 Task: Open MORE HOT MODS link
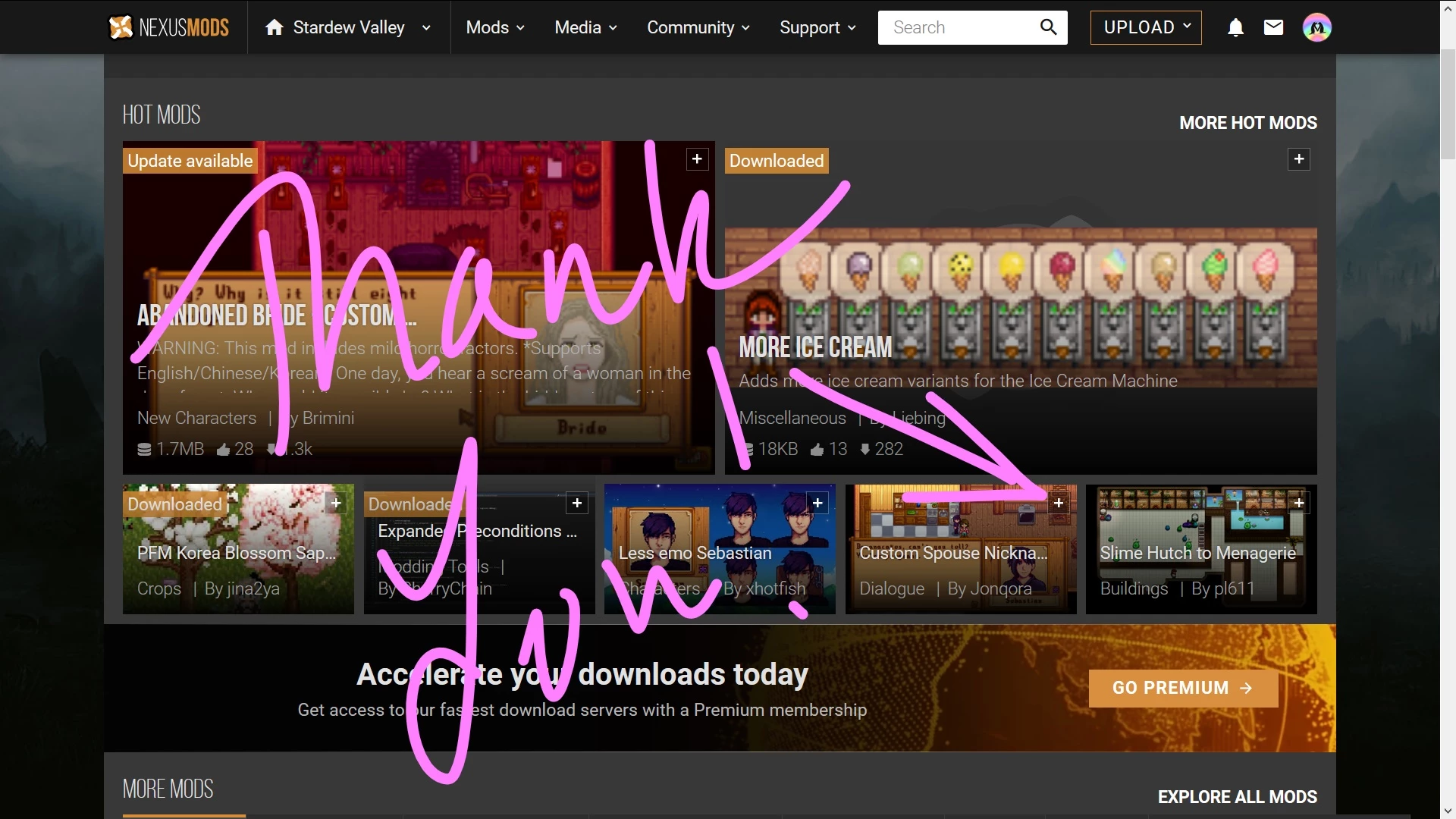[x=1248, y=123]
